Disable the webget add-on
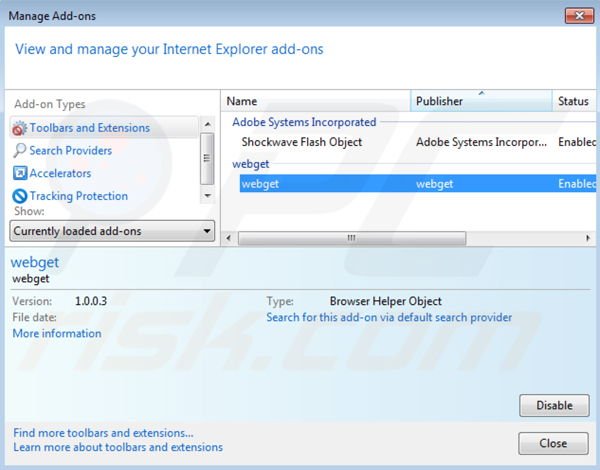The width and height of the screenshot is (600, 470). (x=554, y=405)
